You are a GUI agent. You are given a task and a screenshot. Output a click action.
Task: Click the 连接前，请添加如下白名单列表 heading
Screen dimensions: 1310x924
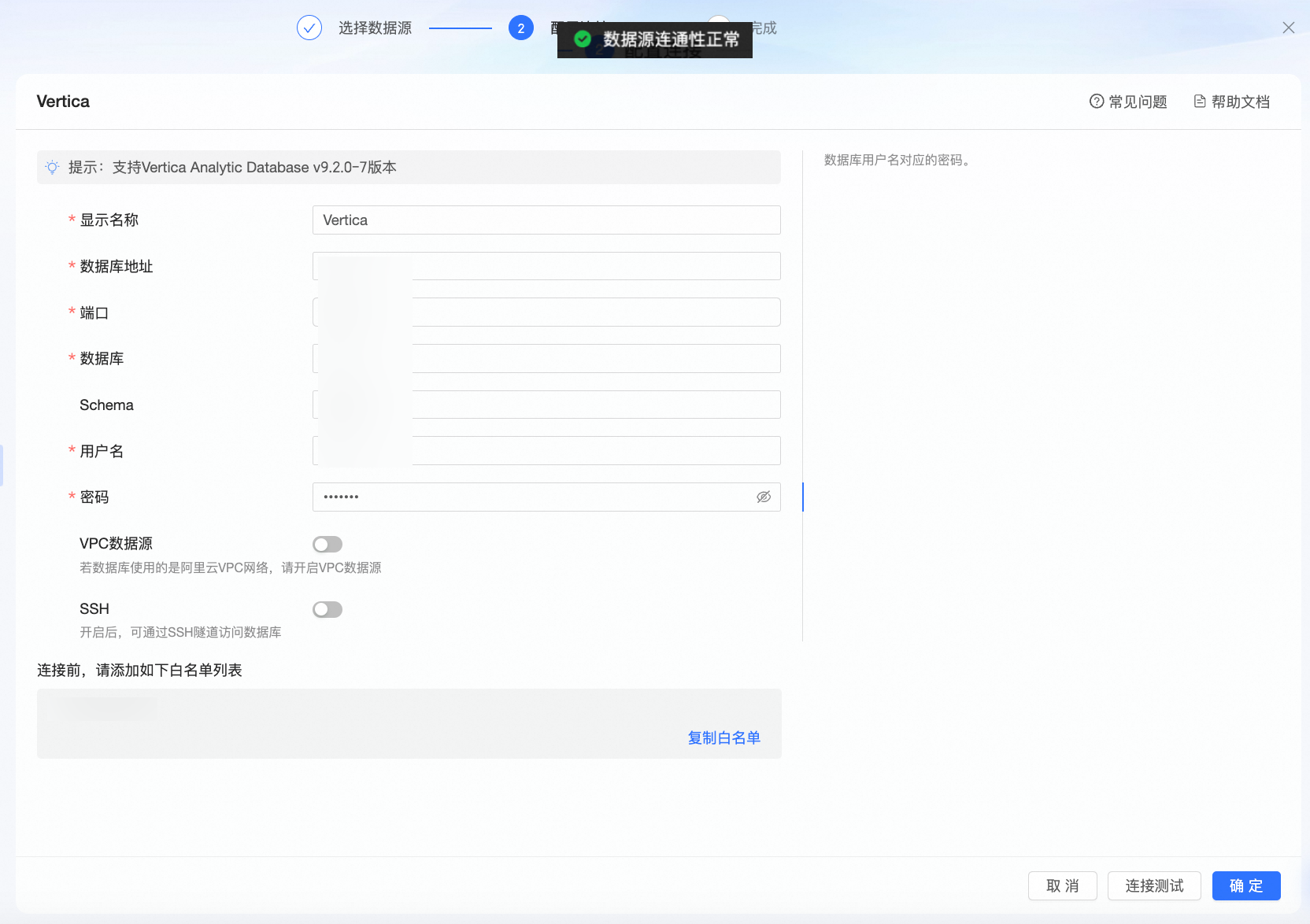click(139, 670)
